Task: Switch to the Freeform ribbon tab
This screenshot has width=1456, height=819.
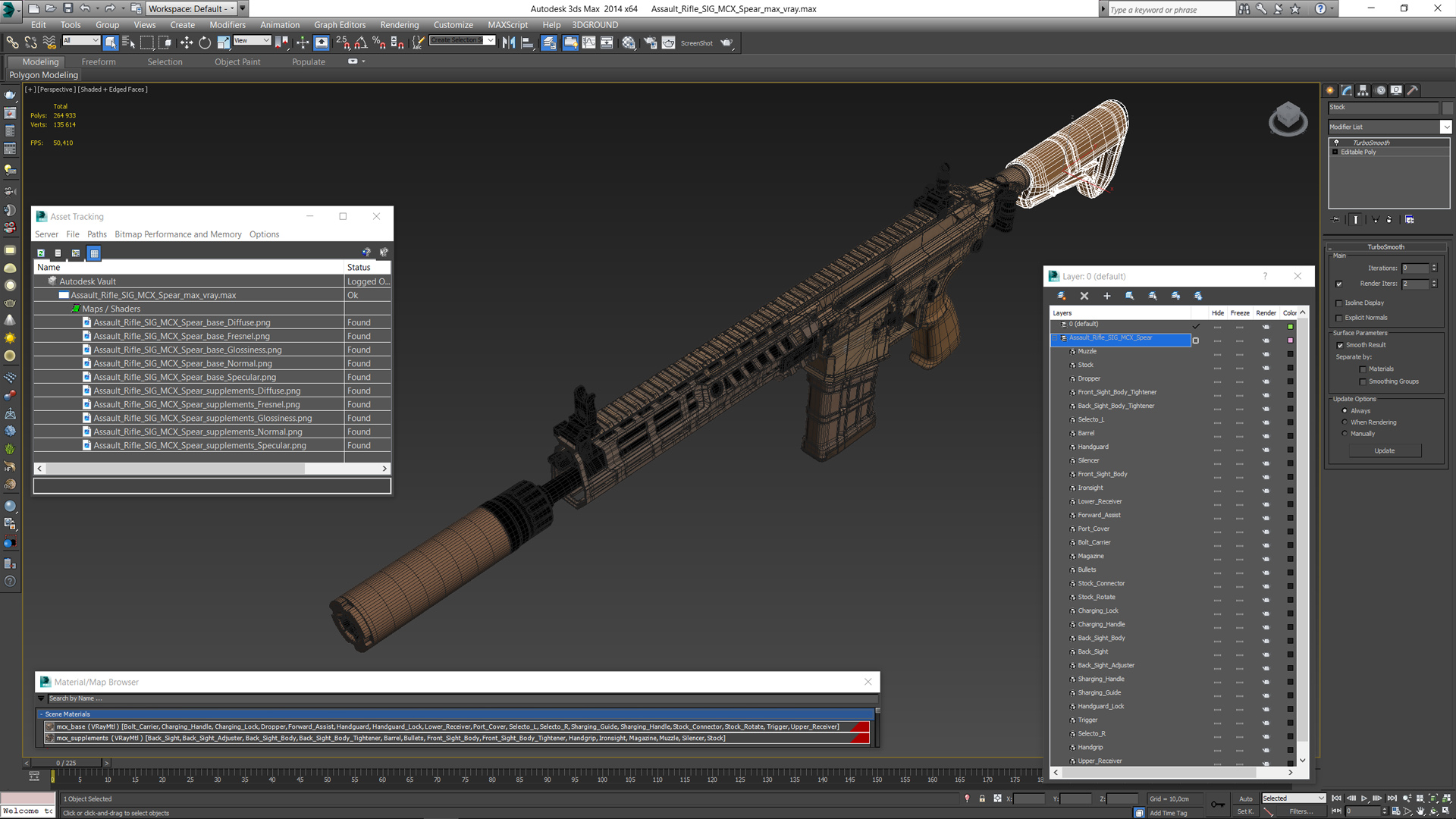Action: [x=99, y=62]
